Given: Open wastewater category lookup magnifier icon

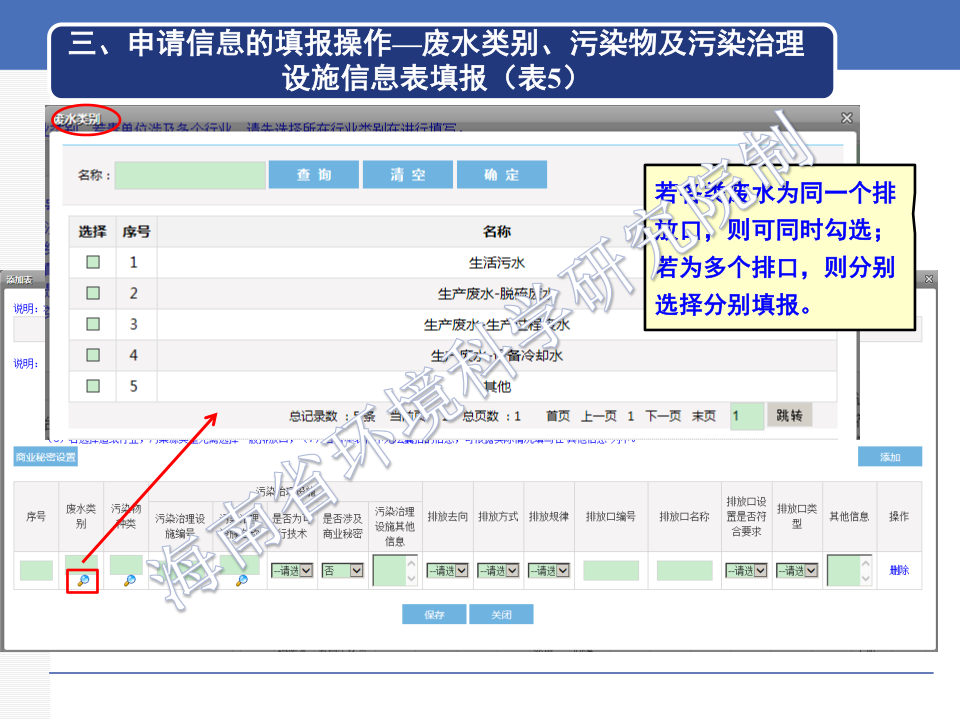Looking at the screenshot, I should click(x=83, y=580).
